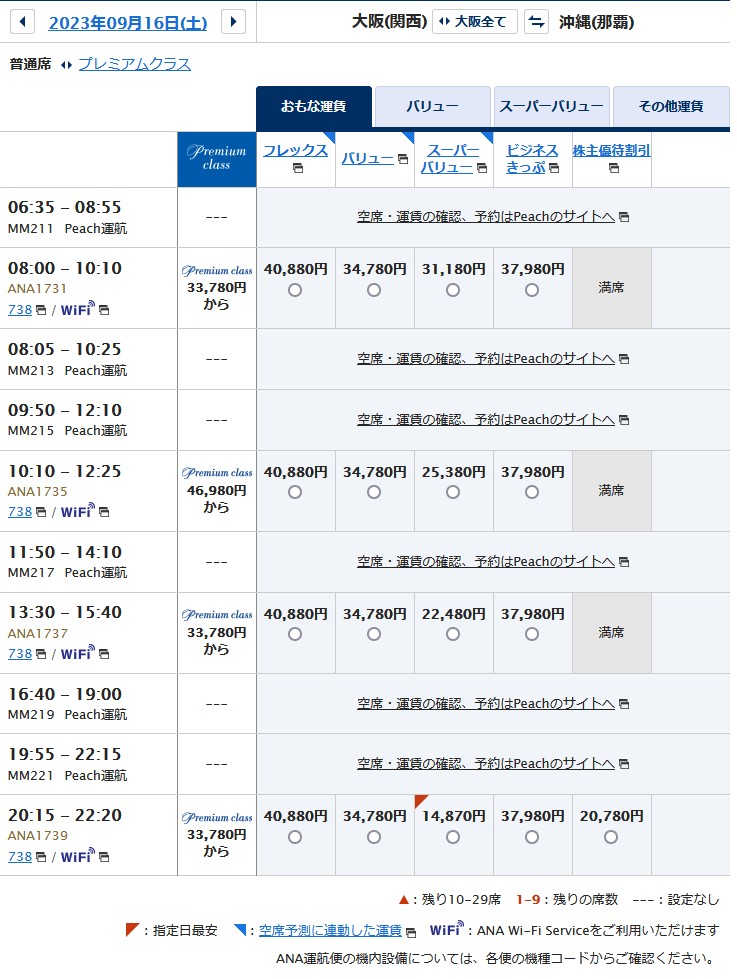Switch to プレミアムクラス seat class

pos(134,64)
